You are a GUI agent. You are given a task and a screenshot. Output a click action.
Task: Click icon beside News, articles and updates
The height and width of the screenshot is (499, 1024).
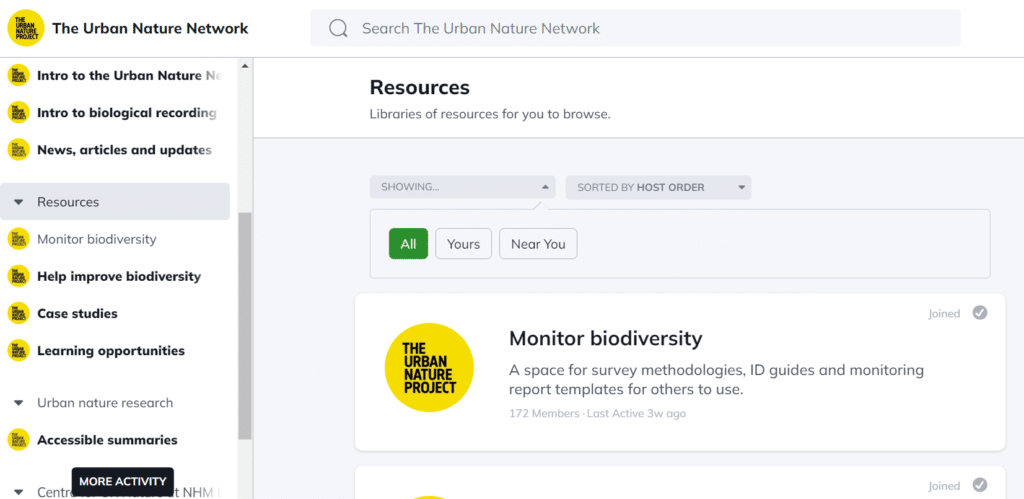click(18, 150)
